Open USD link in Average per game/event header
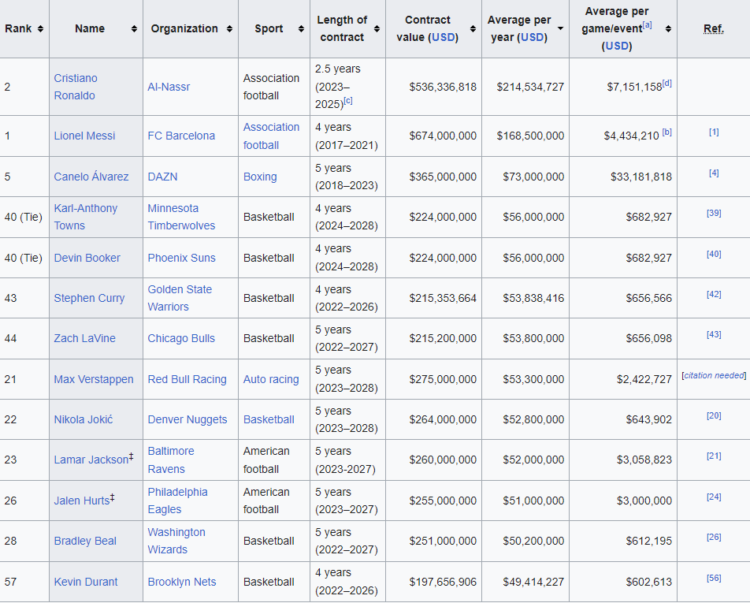Image resolution: width=750 pixels, height=603 pixels. tap(617, 46)
